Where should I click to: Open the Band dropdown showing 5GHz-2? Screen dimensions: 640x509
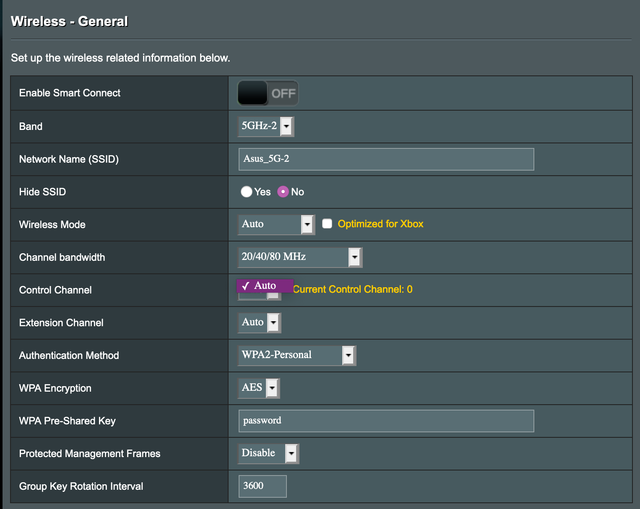(265, 126)
